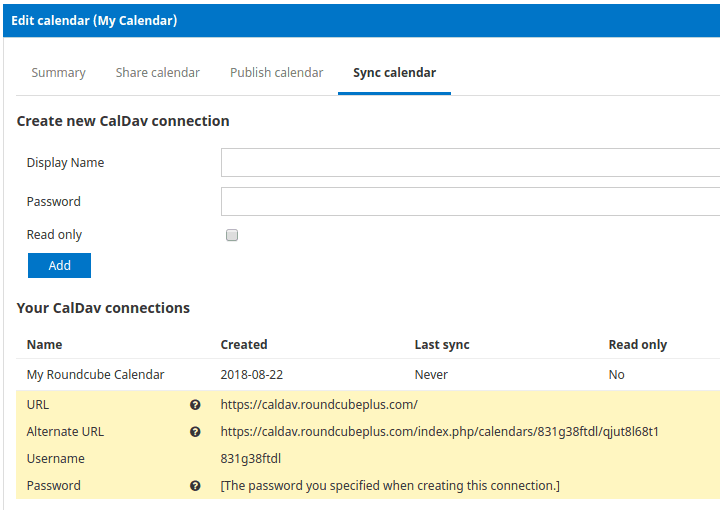The height and width of the screenshot is (510, 720).
Task: Click the Name column header
Action: click(45, 345)
